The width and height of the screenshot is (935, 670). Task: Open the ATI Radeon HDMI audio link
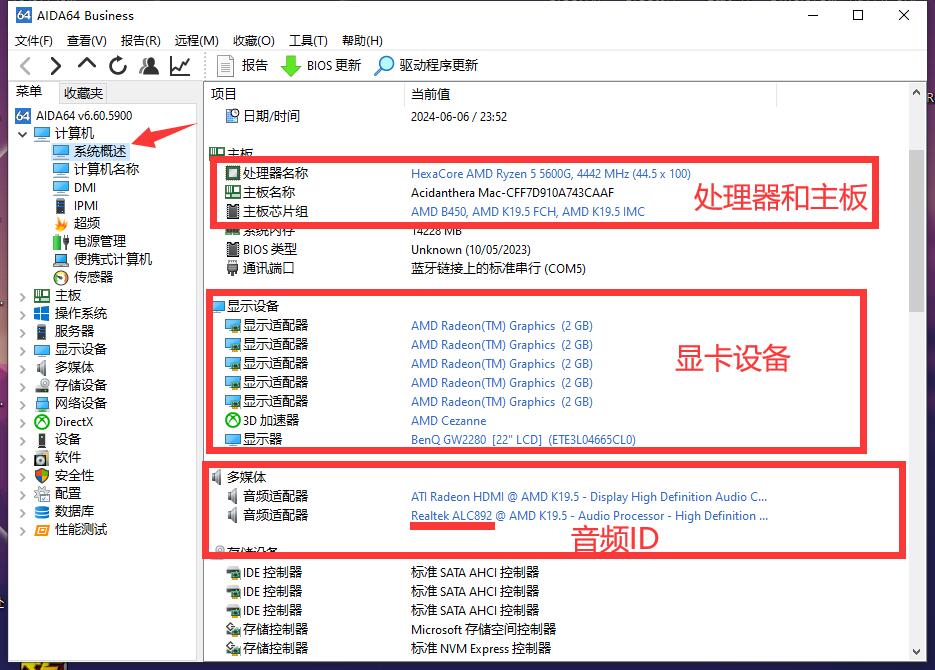tap(589, 497)
